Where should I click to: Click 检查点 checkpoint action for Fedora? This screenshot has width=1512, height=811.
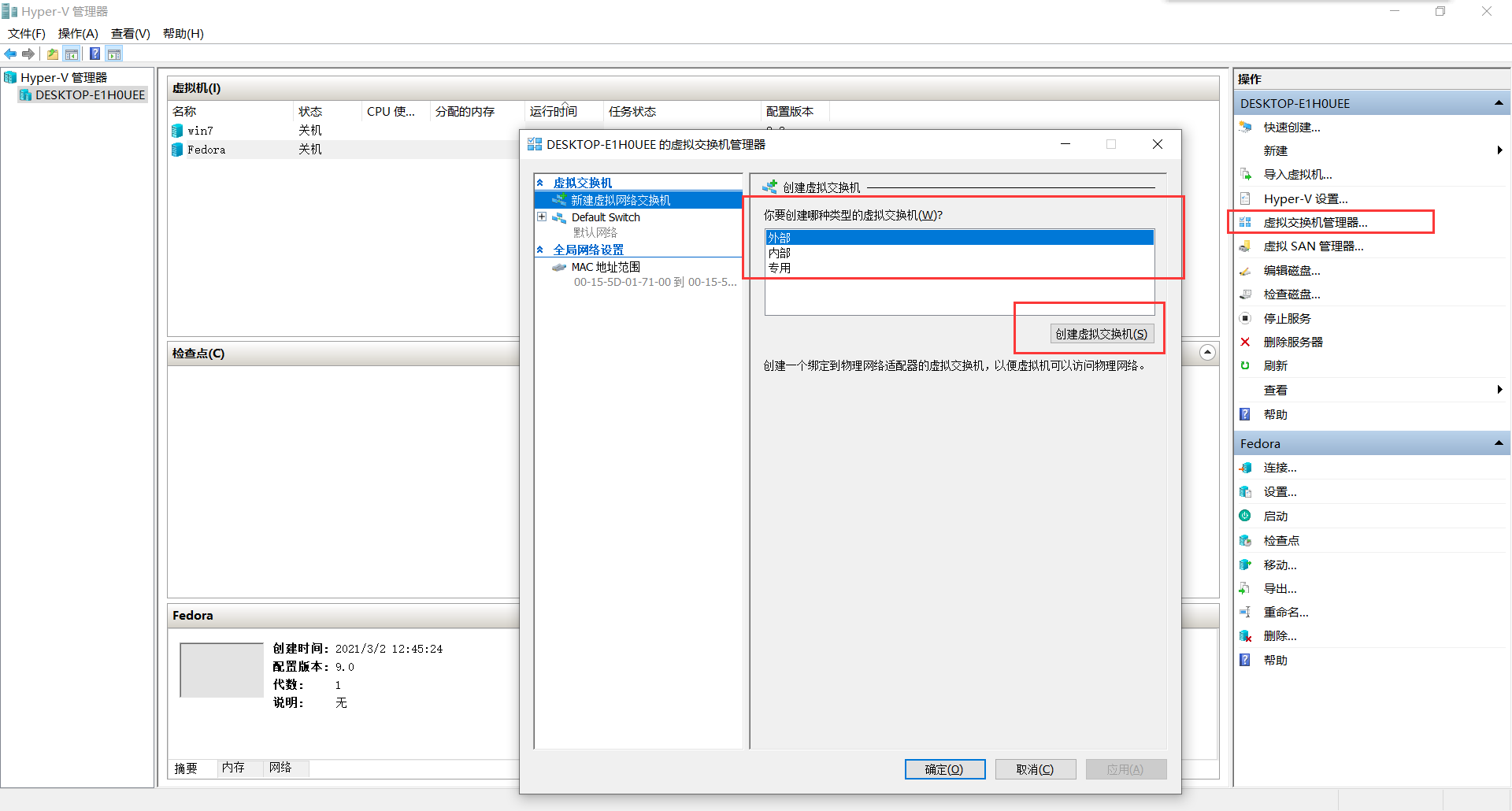point(1281,540)
